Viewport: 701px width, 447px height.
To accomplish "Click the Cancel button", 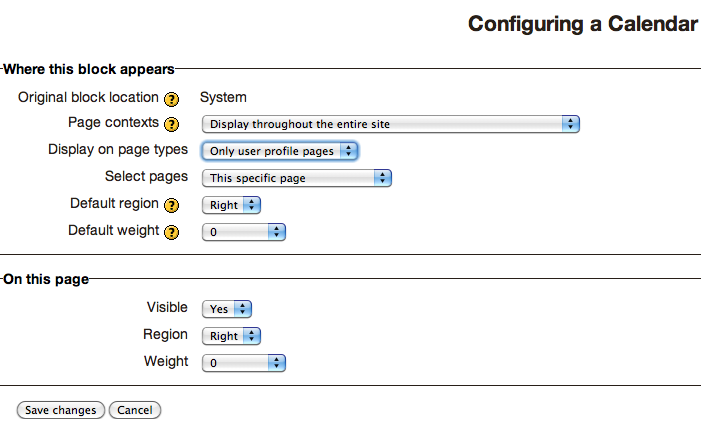I will [135, 410].
